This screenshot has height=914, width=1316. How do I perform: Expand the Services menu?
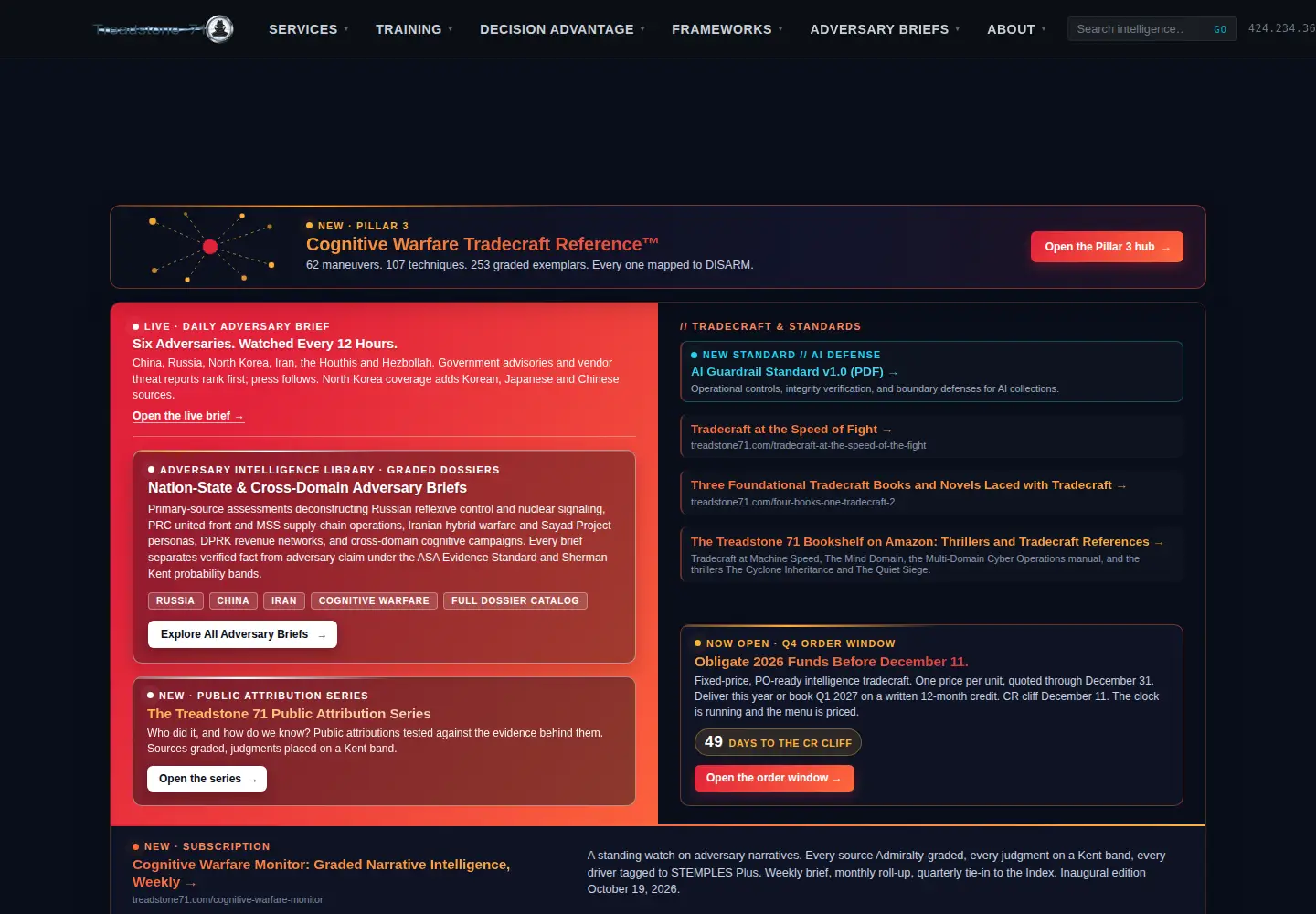(x=309, y=29)
